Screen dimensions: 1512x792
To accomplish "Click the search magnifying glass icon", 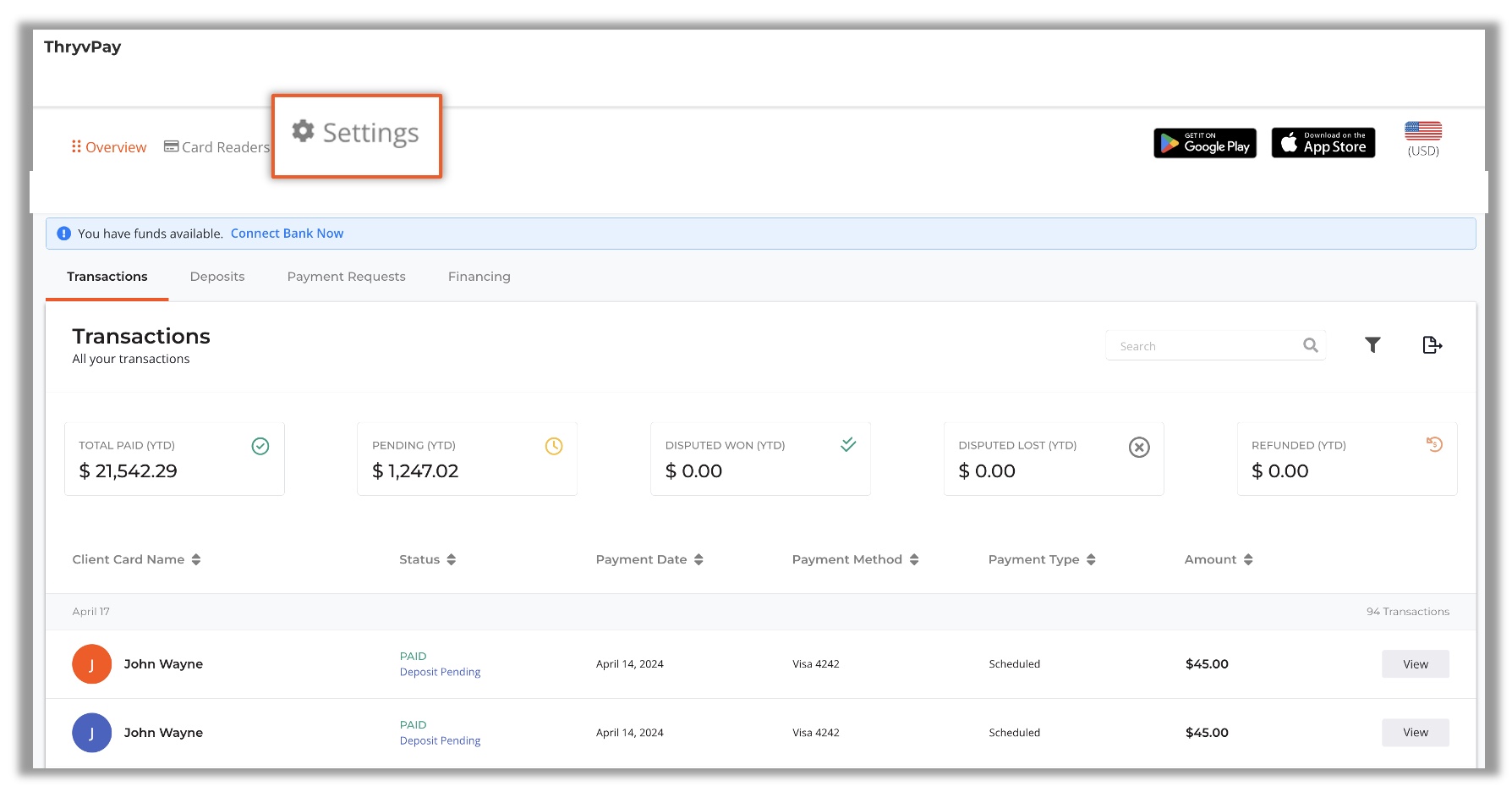I will (x=1311, y=345).
